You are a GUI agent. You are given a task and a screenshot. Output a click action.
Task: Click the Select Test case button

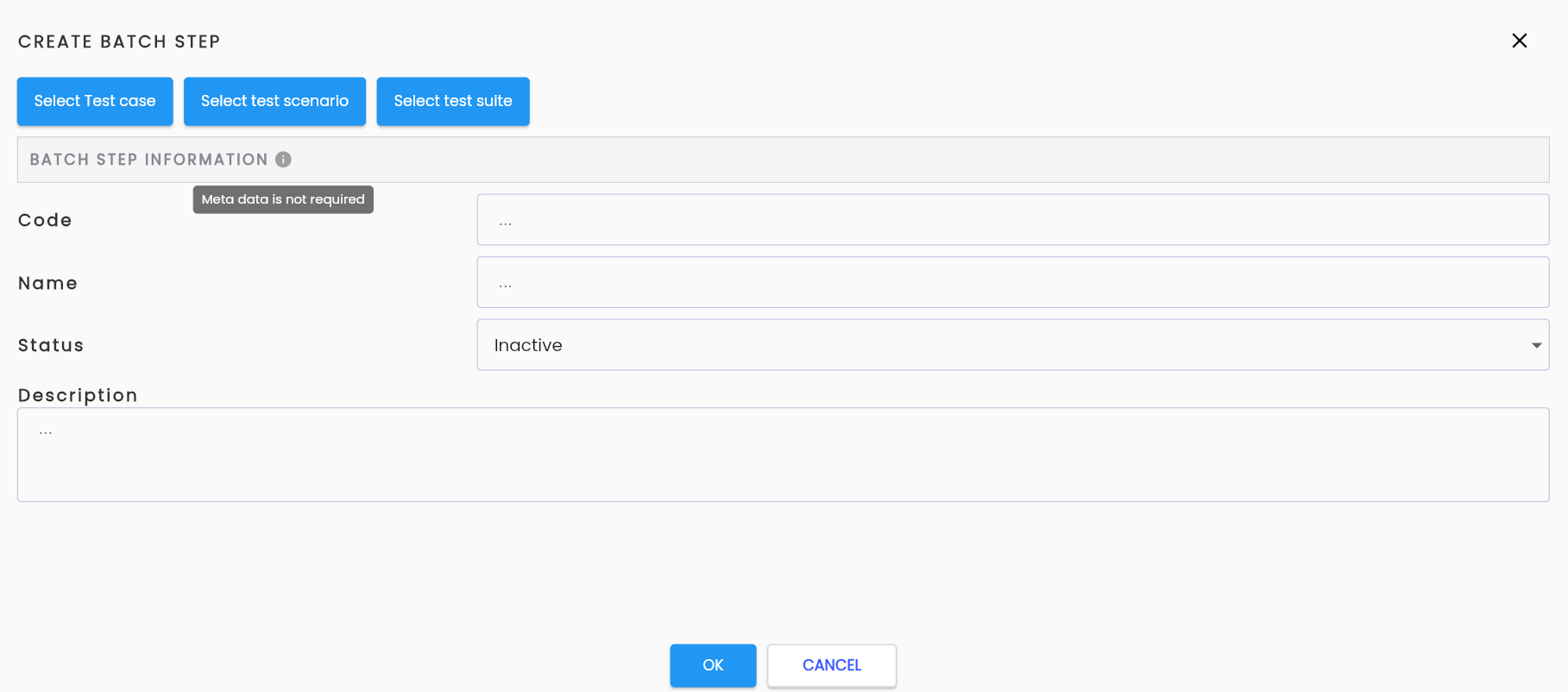point(95,101)
